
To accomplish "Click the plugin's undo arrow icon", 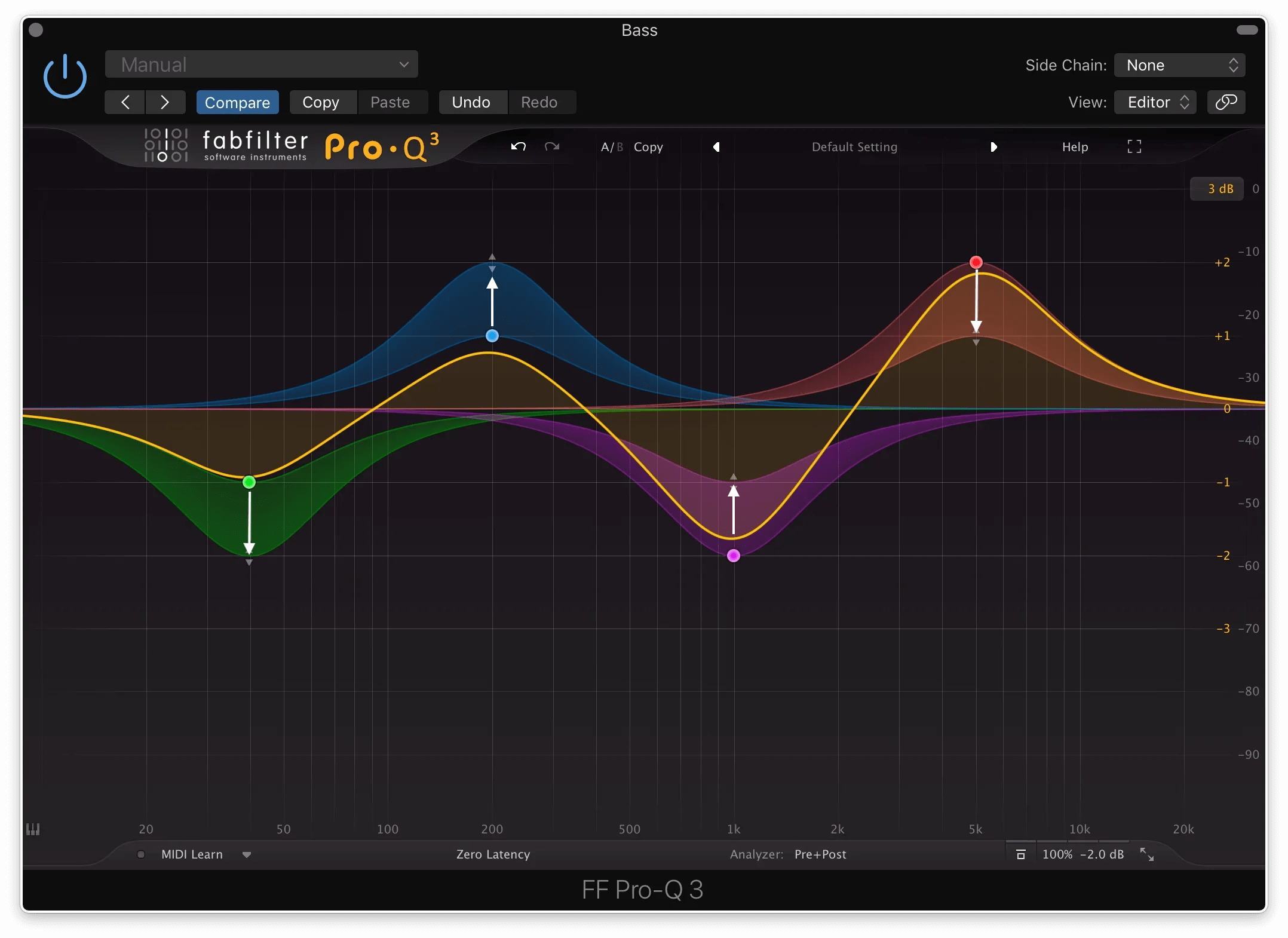I will pyautogui.click(x=517, y=146).
